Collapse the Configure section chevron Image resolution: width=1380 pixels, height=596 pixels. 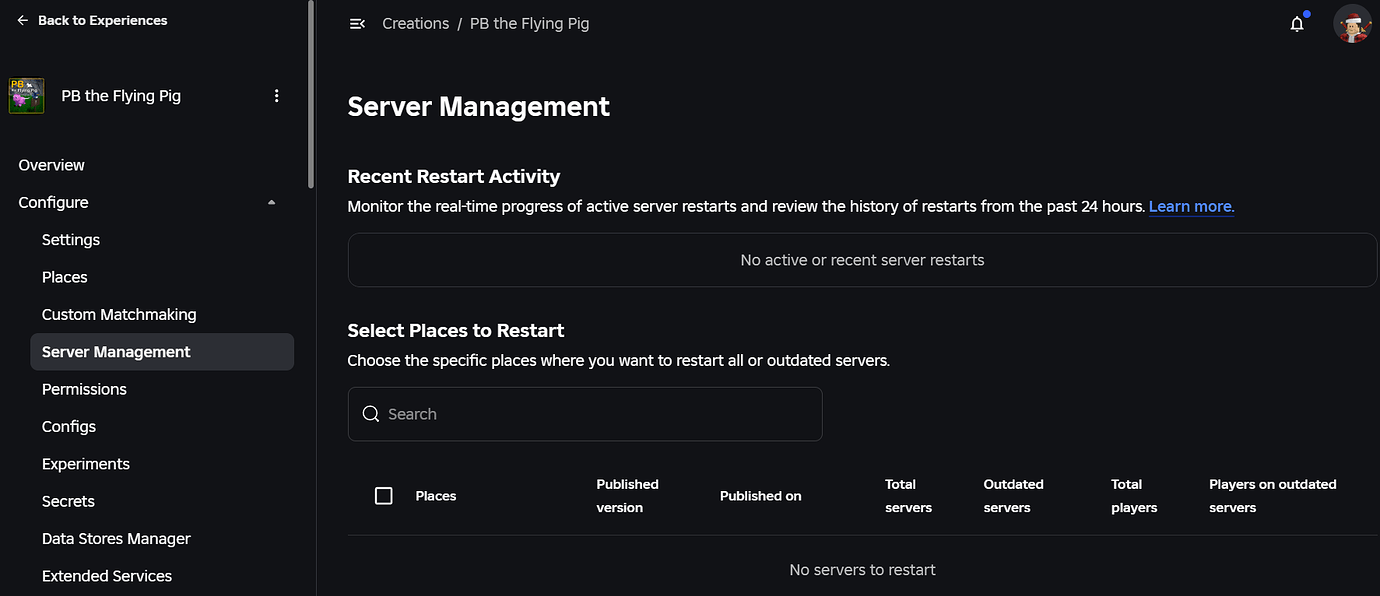tap(272, 203)
